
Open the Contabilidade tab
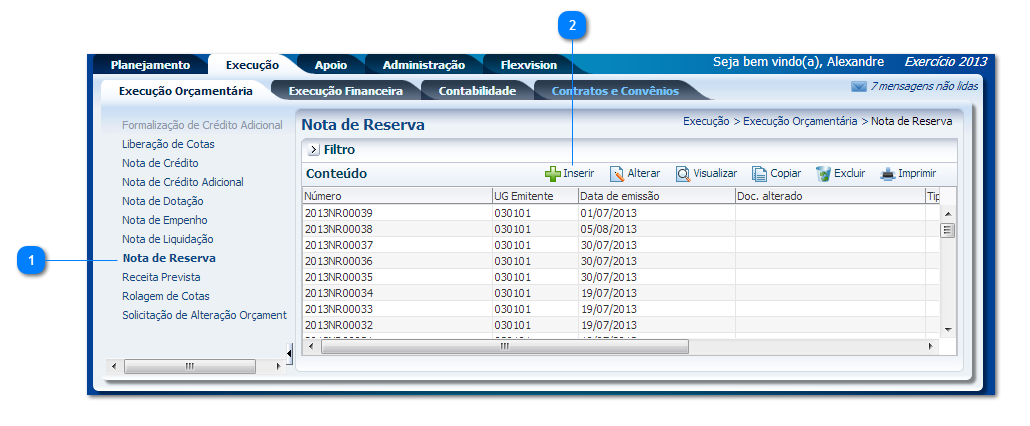point(477,91)
